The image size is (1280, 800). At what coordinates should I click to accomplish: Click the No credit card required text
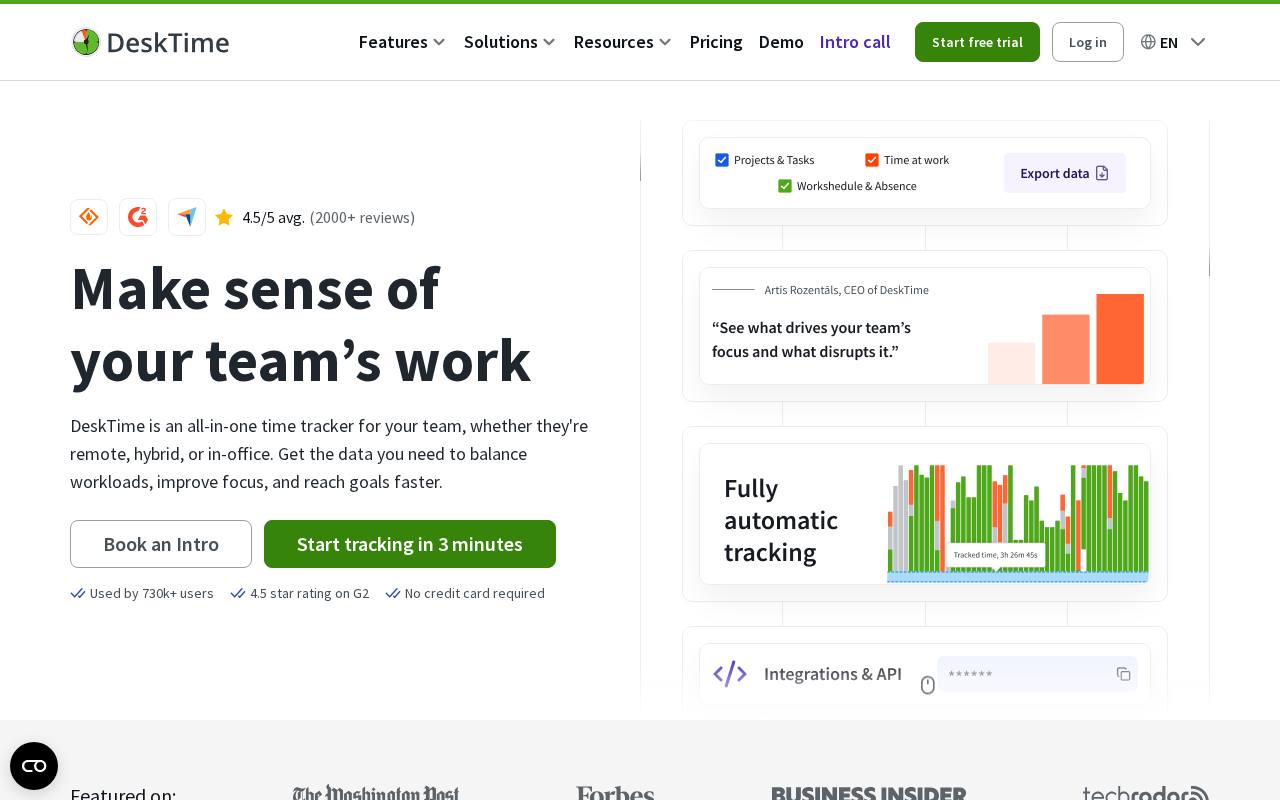475,593
